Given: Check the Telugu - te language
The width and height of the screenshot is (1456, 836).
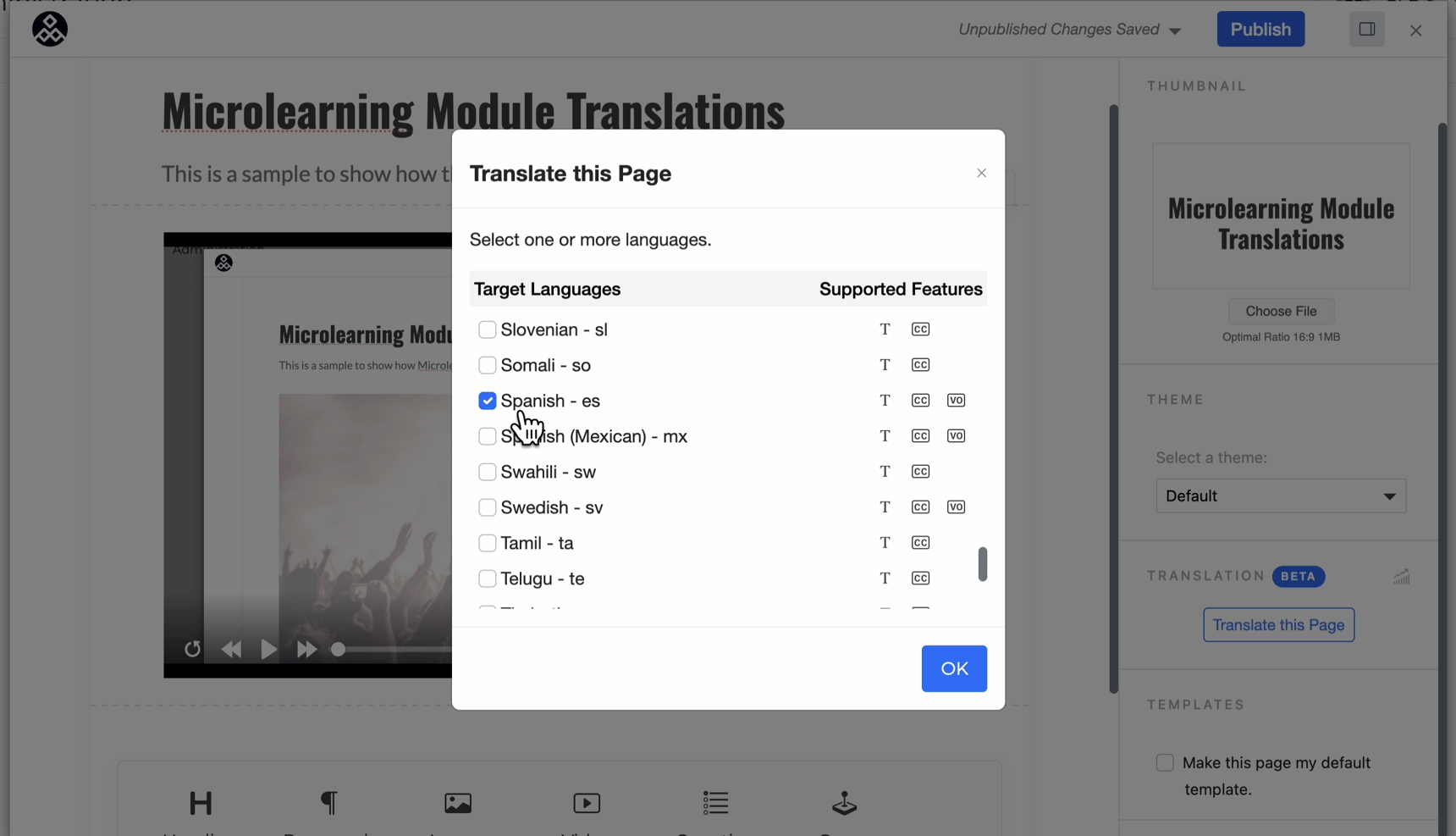Looking at the screenshot, I should (x=488, y=579).
